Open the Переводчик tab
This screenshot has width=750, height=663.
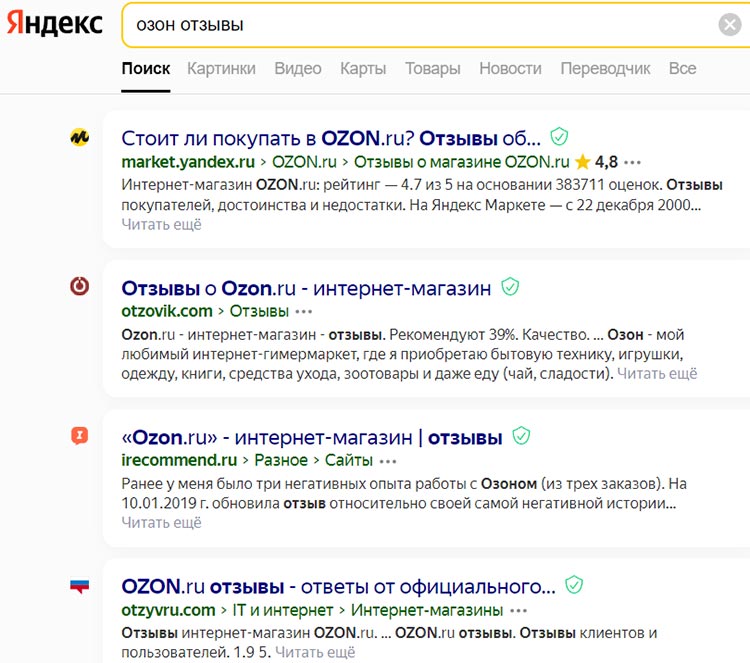pos(605,68)
